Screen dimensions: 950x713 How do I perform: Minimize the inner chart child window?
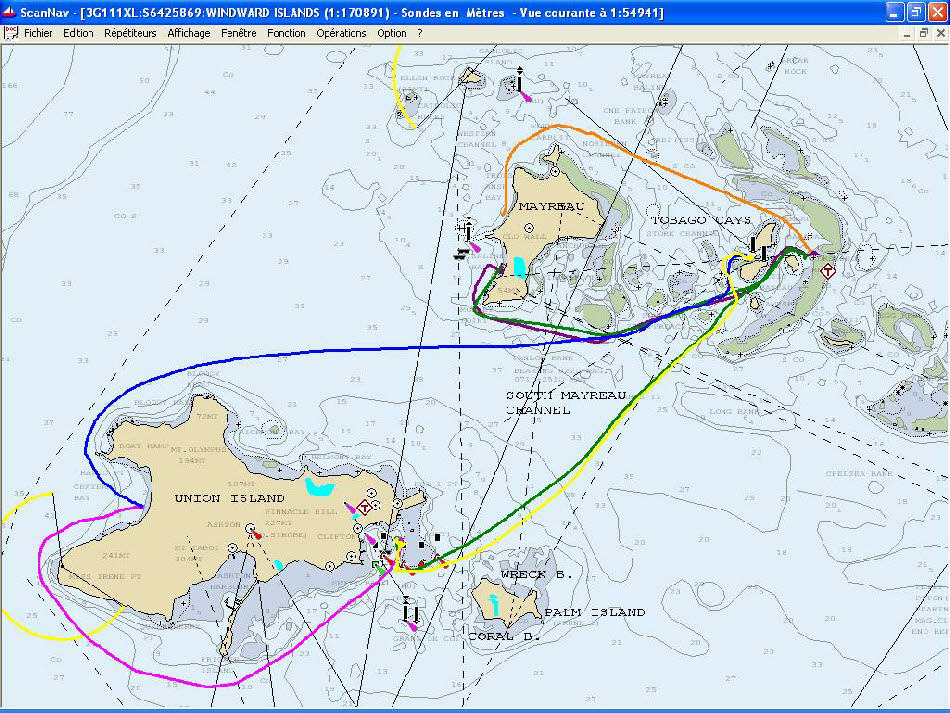[906, 33]
